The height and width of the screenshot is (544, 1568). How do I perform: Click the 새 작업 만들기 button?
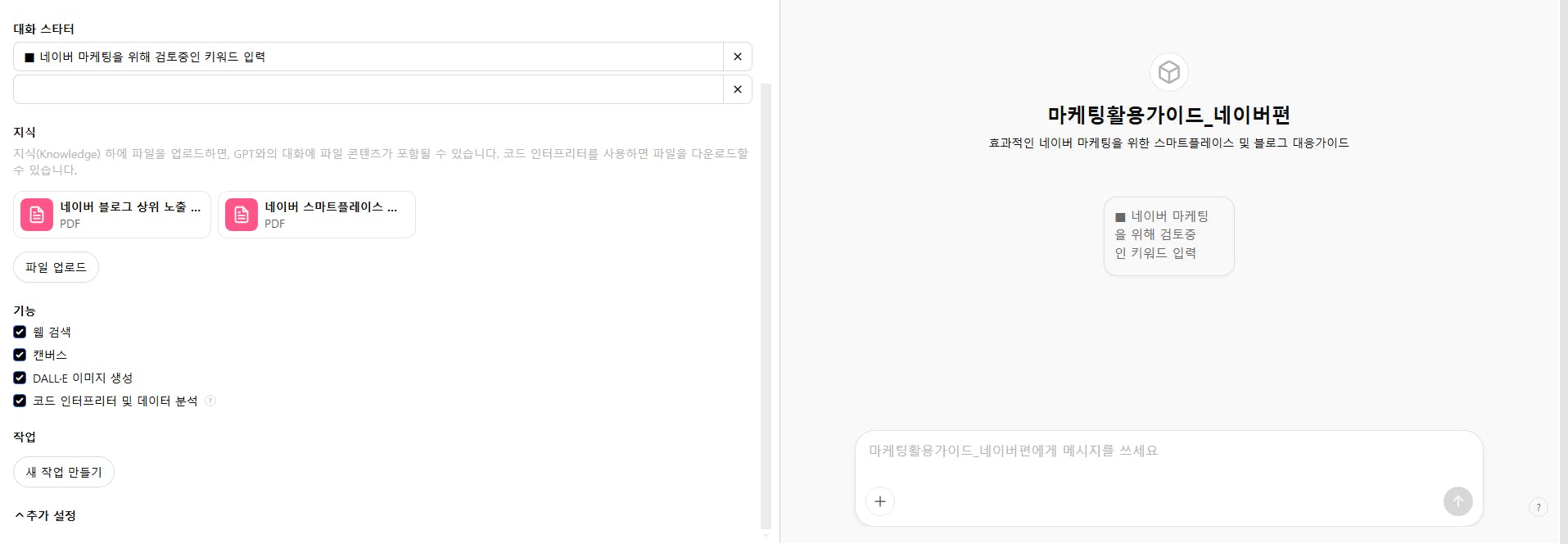point(64,472)
